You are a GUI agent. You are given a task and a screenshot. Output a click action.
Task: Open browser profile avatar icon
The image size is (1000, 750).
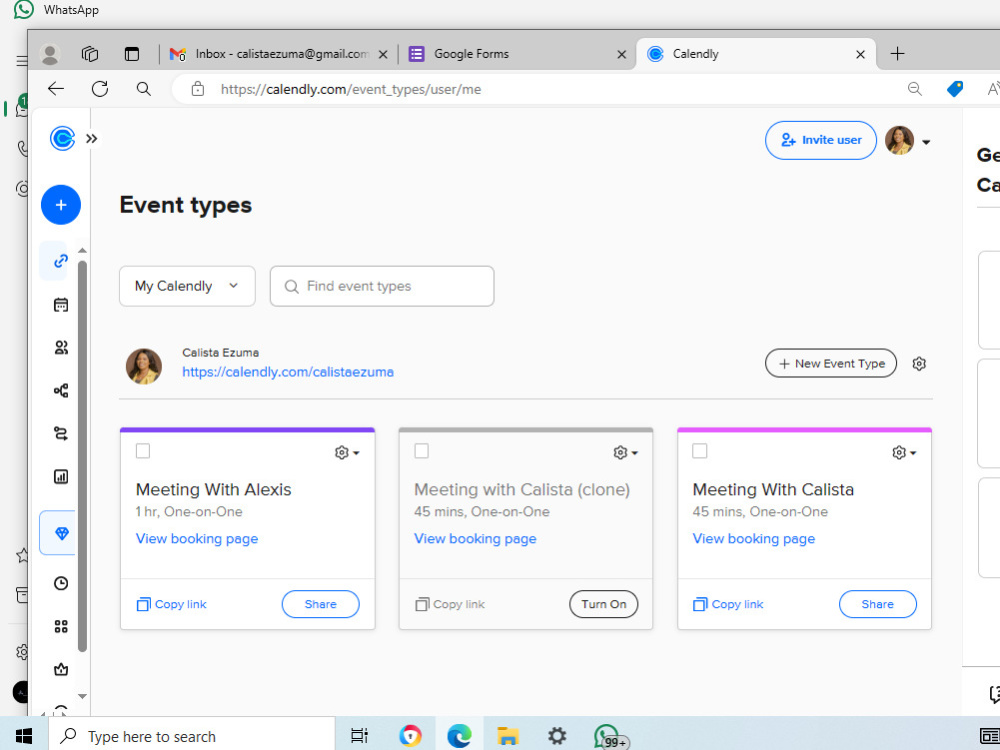50,54
